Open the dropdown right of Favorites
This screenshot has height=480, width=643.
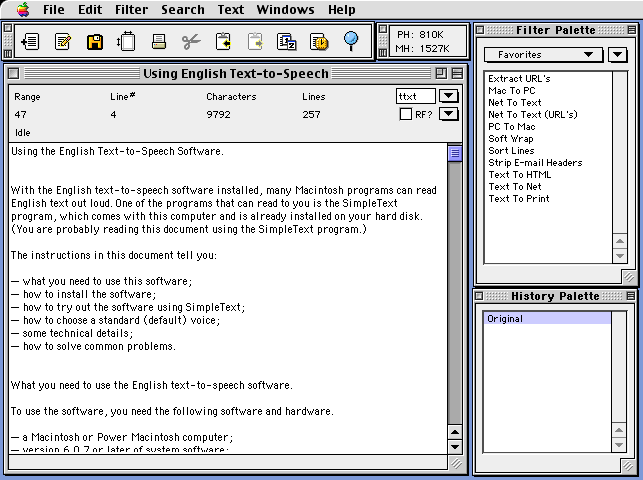(x=618, y=55)
